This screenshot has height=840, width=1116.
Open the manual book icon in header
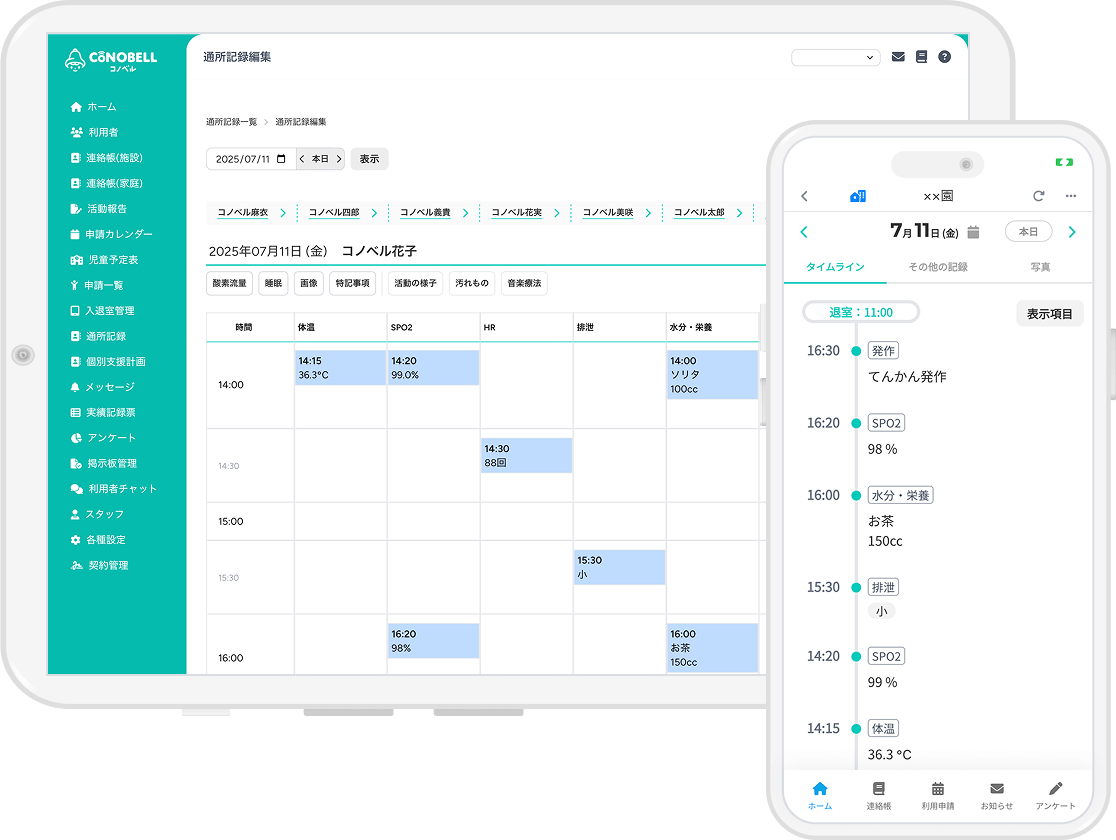(x=921, y=57)
